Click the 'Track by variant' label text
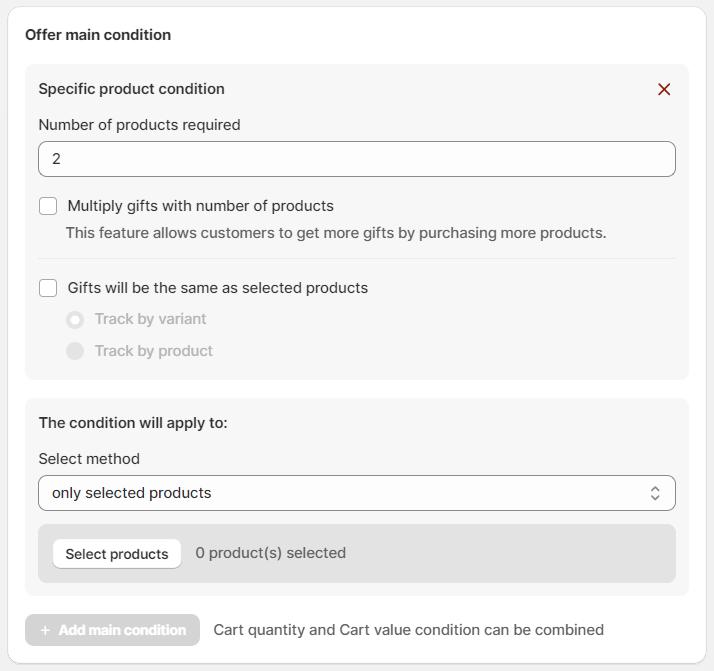The image size is (714, 671). coord(150,319)
